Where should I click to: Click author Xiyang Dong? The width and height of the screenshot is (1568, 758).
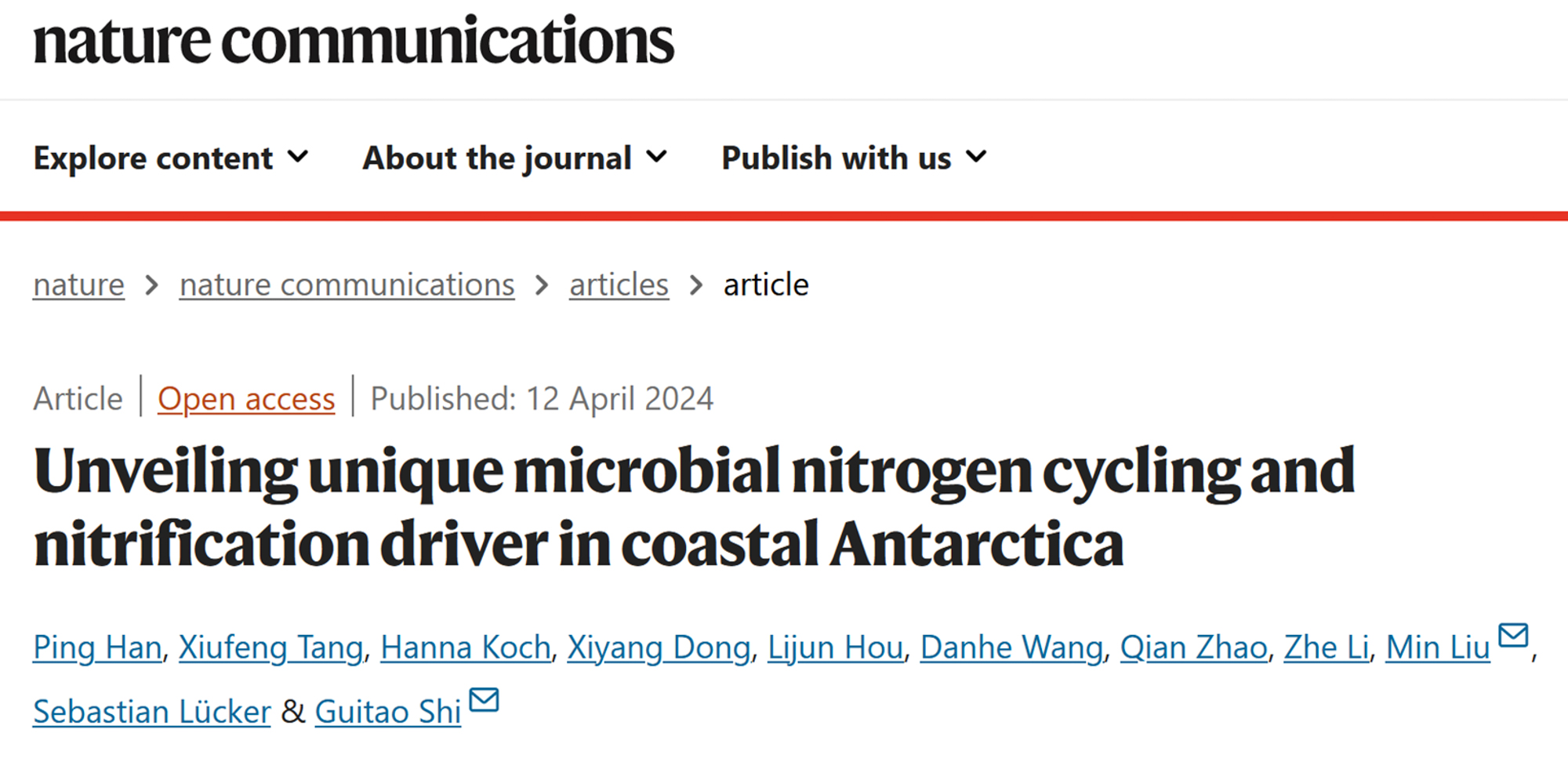click(659, 647)
